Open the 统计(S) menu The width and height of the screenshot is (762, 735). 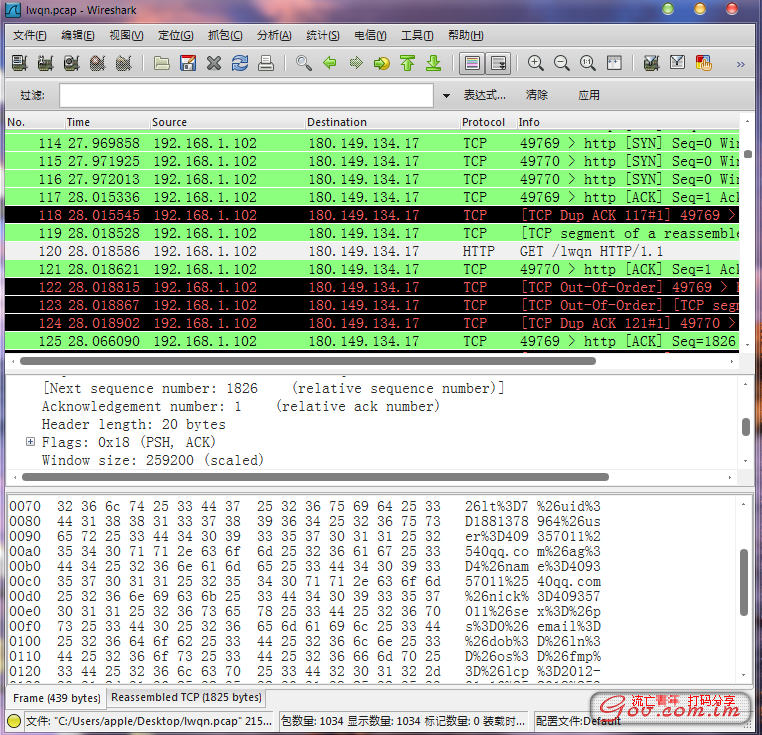click(x=323, y=35)
